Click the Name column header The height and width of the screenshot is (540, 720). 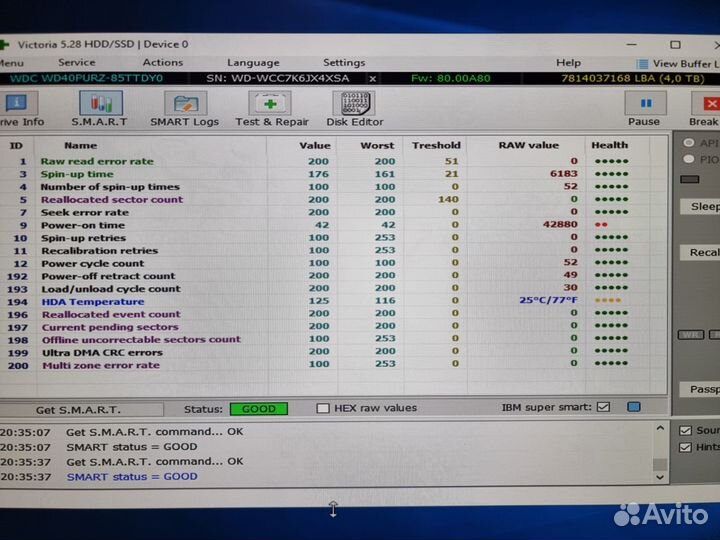pyautogui.click(x=80, y=146)
